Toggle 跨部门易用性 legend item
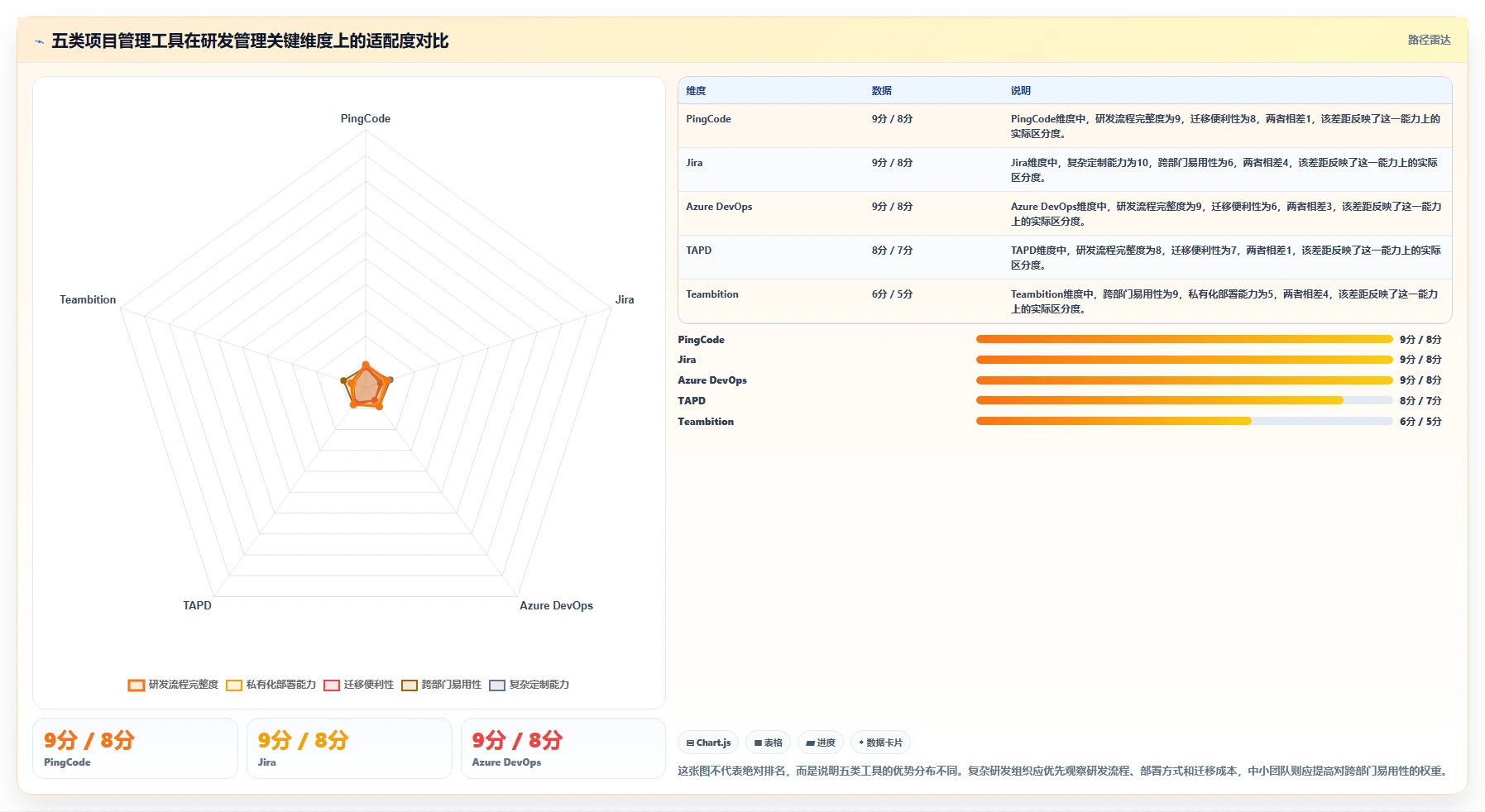1485x812 pixels. 442,685
